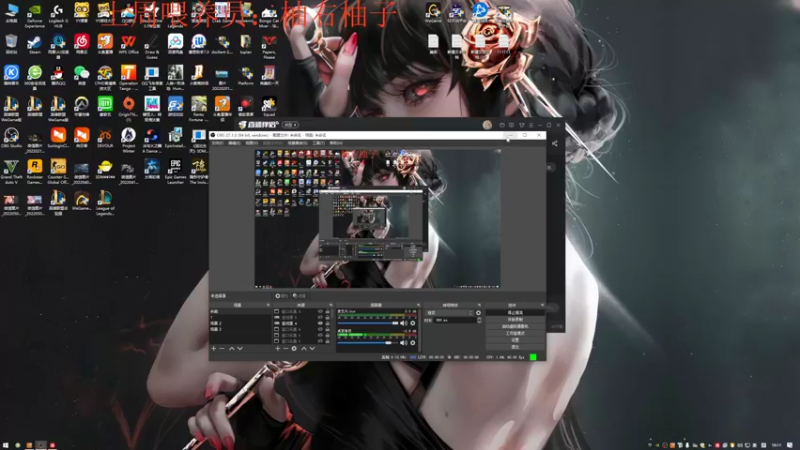Viewport: 800px width, 450px height.
Task: Open WeChat desktop icon
Action: (82, 77)
